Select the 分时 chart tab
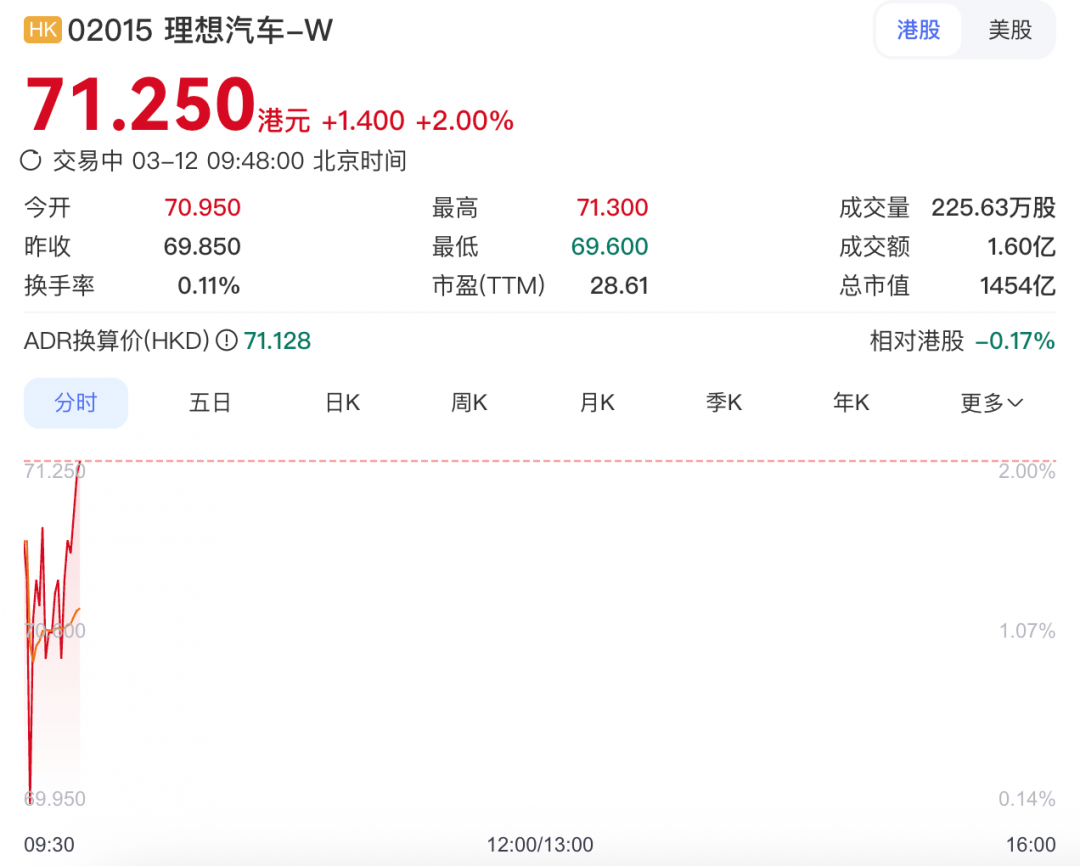This screenshot has height=866, width=1080. coord(76,402)
